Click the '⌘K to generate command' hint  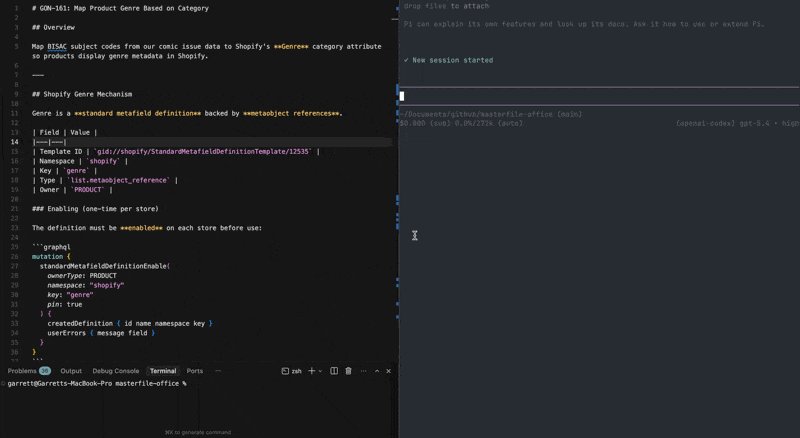[198, 432]
